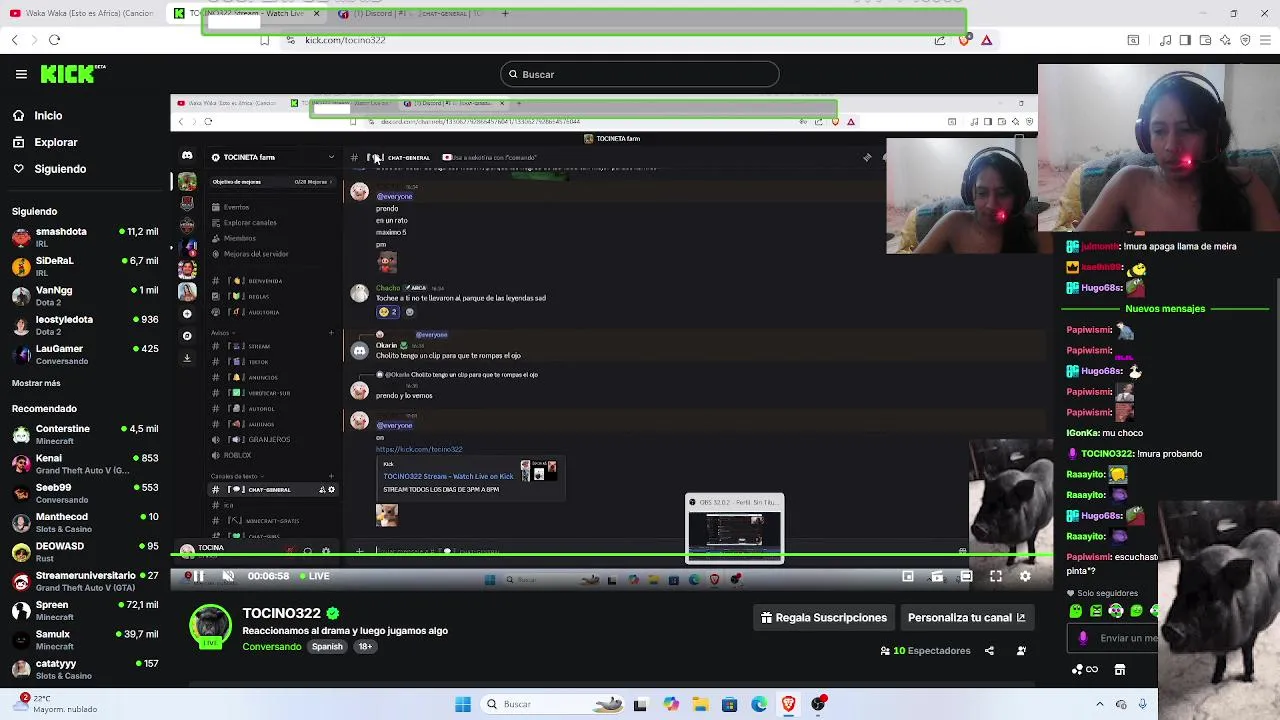1280x720 pixels.
Task: Go back in browser
Action: coord(15,40)
